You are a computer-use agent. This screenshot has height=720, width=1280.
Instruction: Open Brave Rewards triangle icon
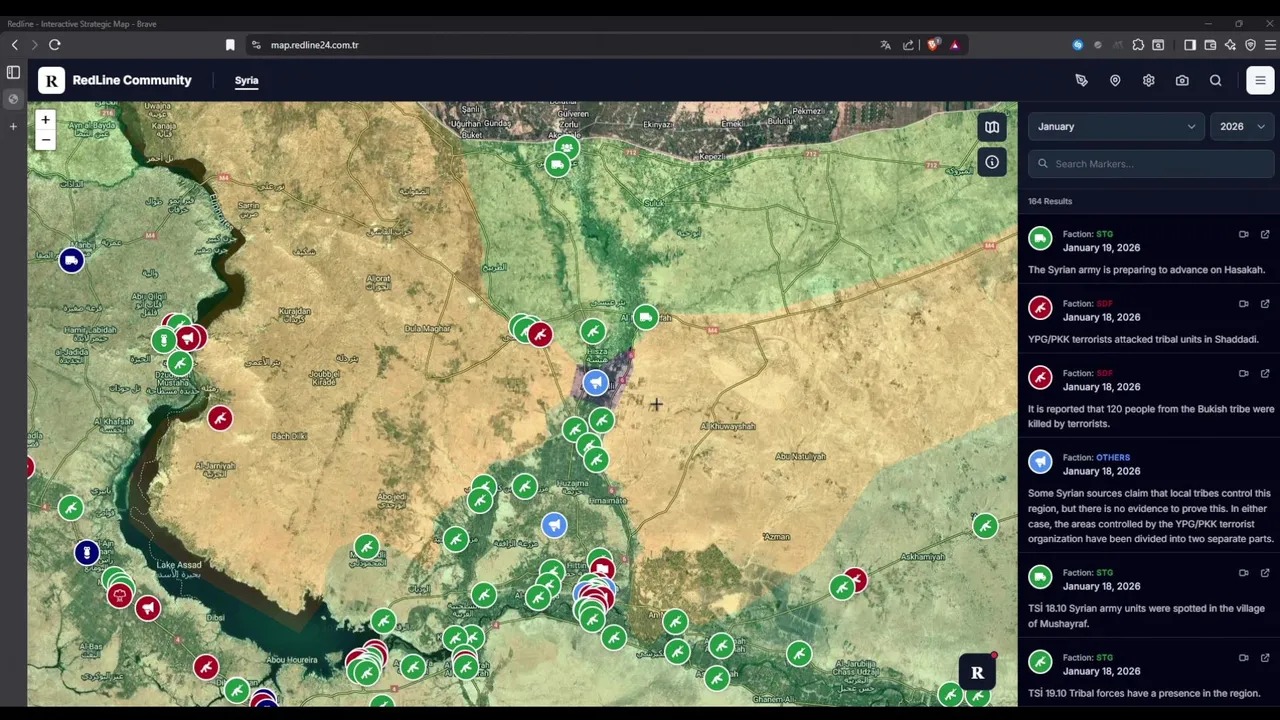[955, 45]
